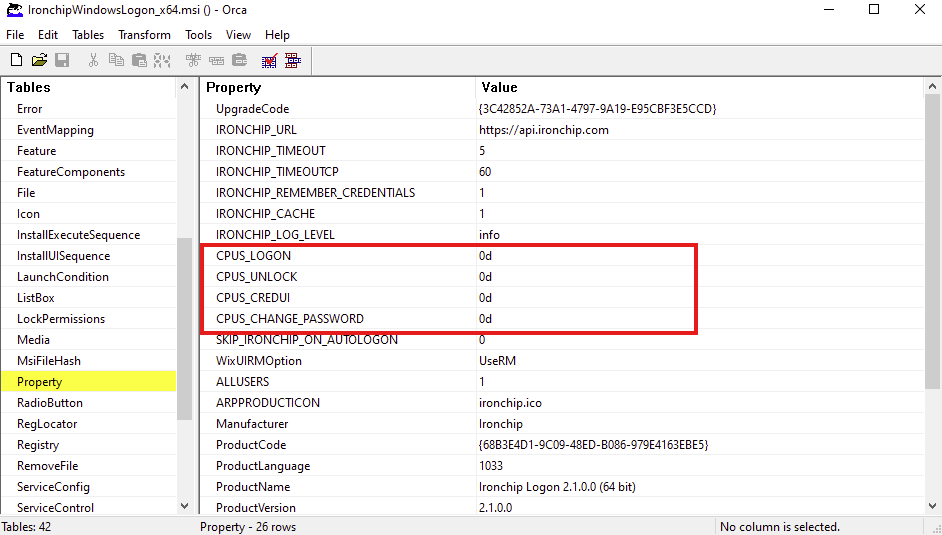Select the Registry table in the list
Image resolution: width=942 pixels, height=535 pixels.
point(38,445)
